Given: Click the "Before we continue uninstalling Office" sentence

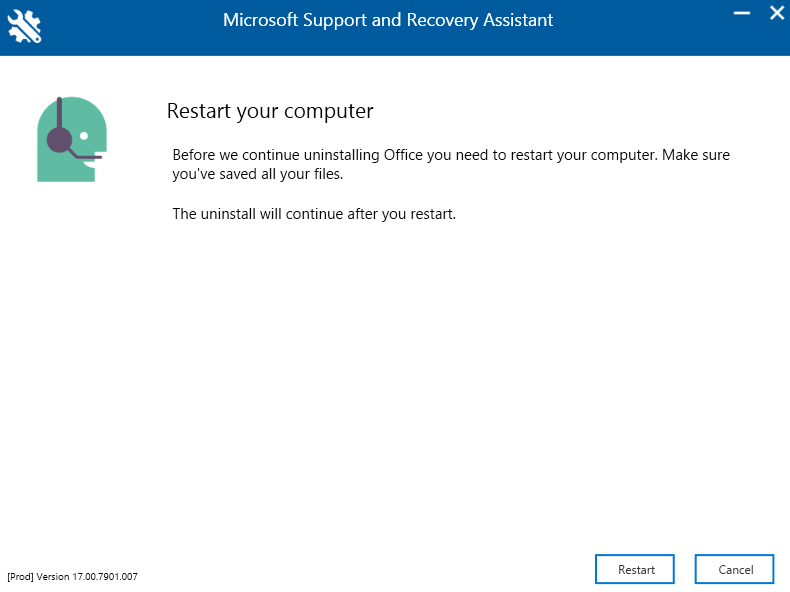Looking at the screenshot, I should pyautogui.click(x=415, y=155).
